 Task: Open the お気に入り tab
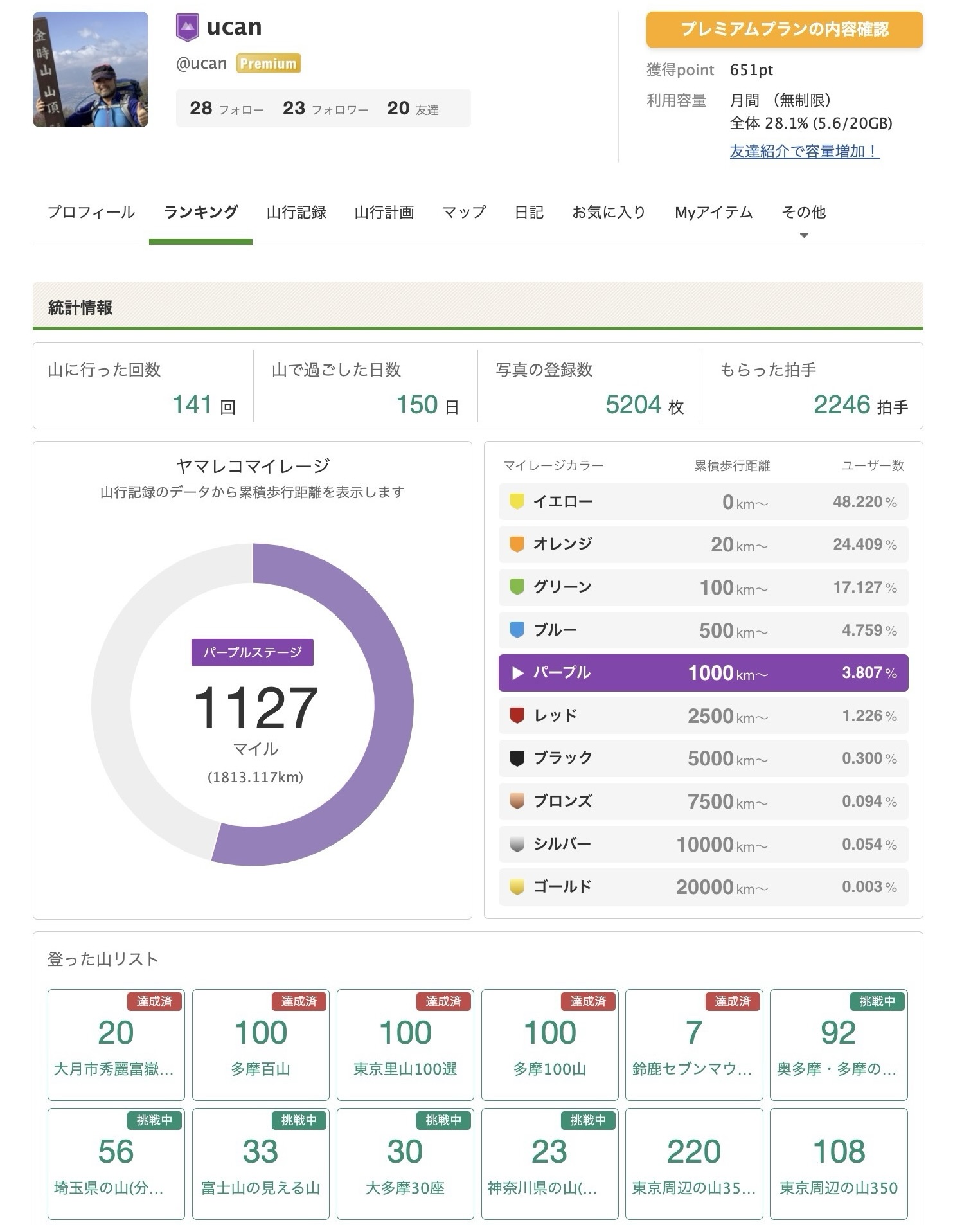pos(609,212)
